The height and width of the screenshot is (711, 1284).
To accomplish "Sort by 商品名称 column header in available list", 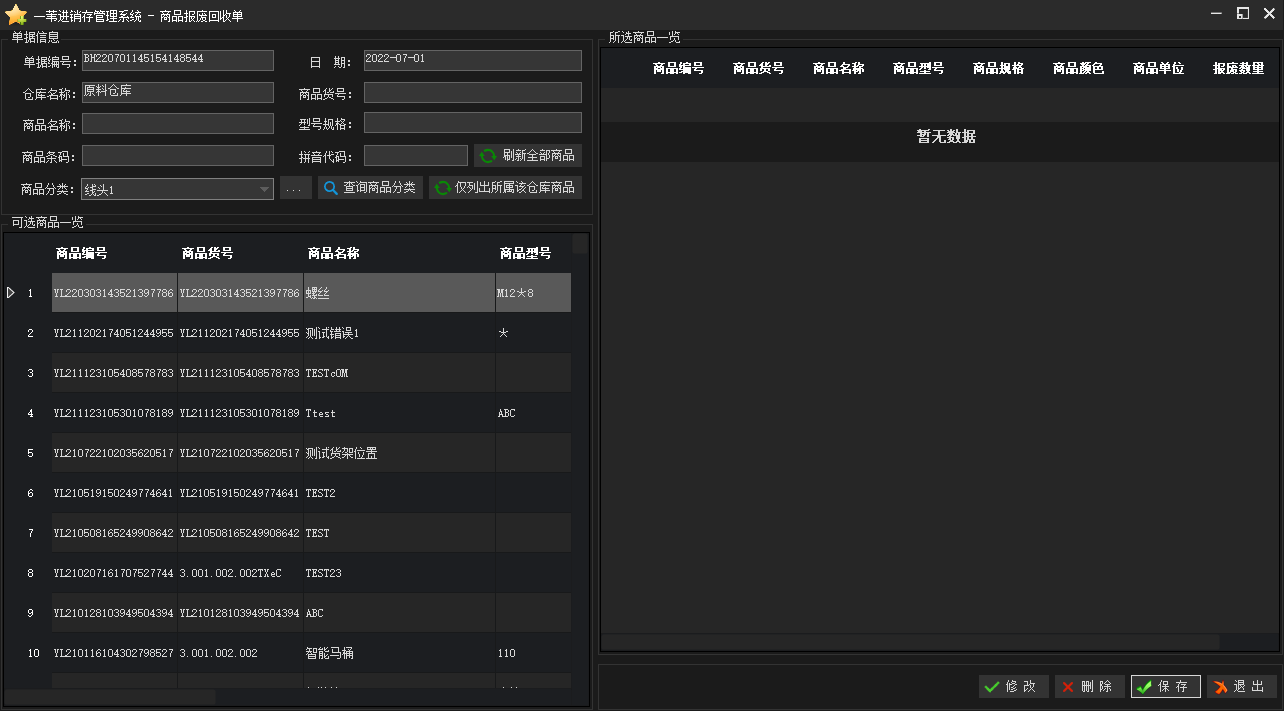I will point(333,254).
